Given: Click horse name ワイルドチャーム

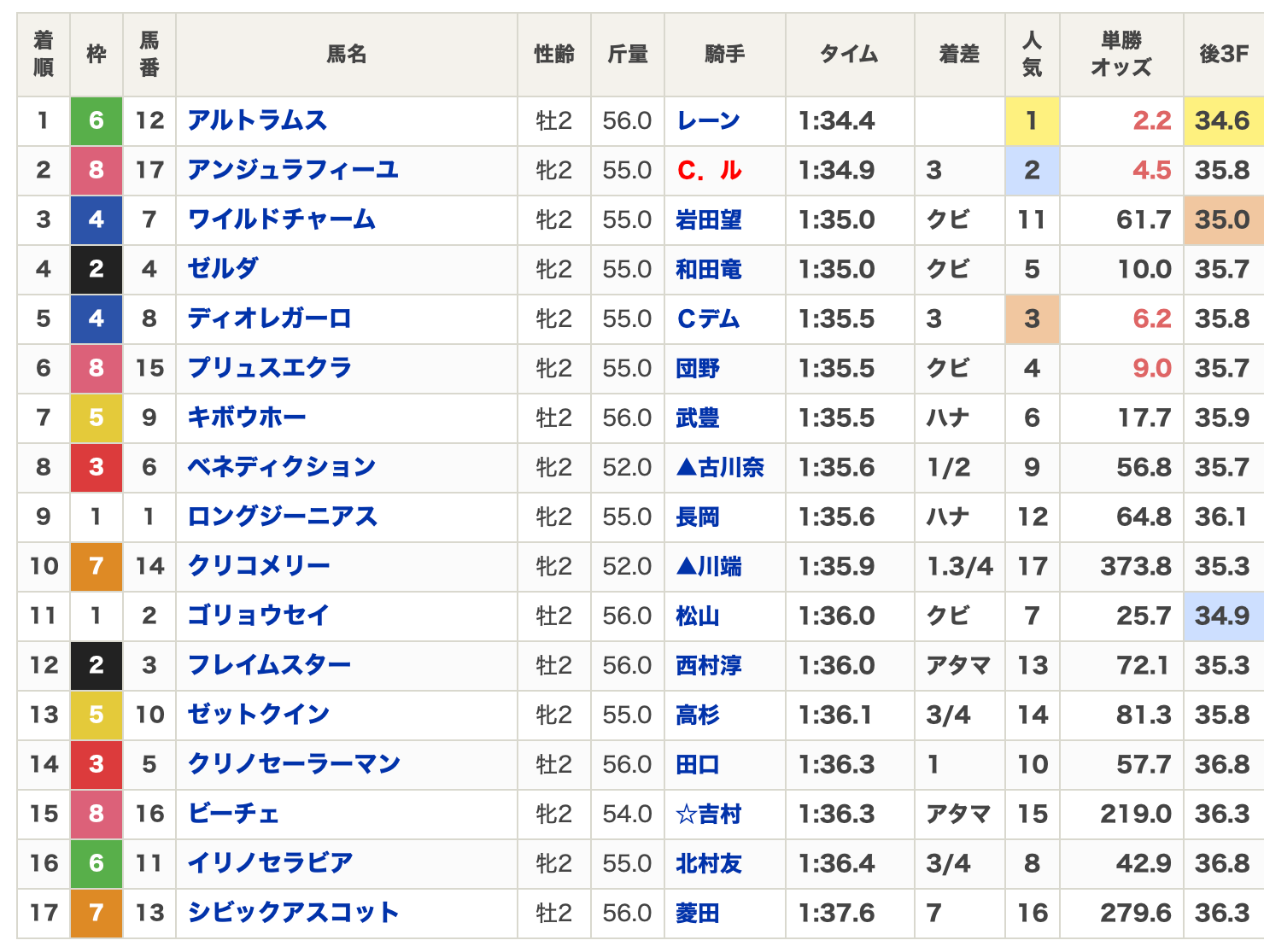Looking at the screenshot, I should click(281, 219).
